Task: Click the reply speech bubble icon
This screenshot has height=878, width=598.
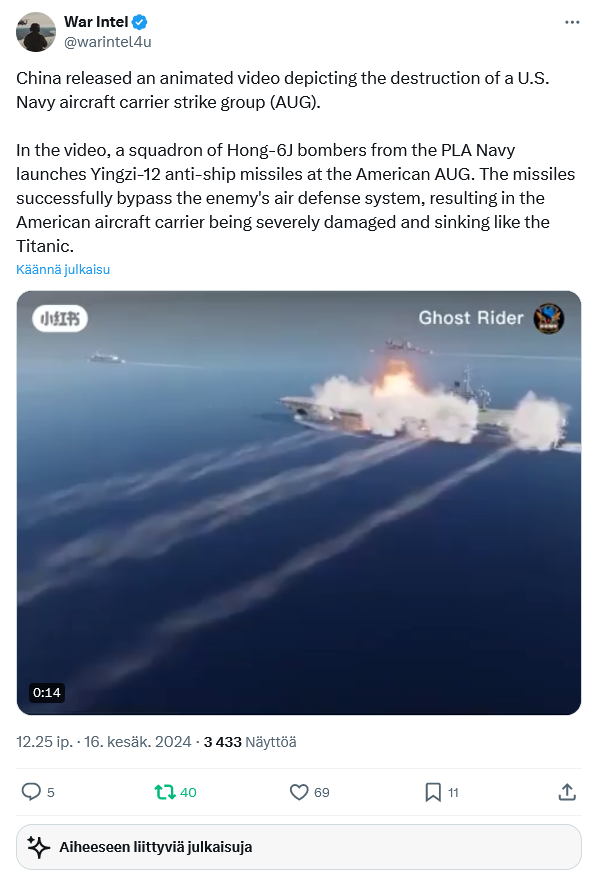Action: click(x=31, y=792)
